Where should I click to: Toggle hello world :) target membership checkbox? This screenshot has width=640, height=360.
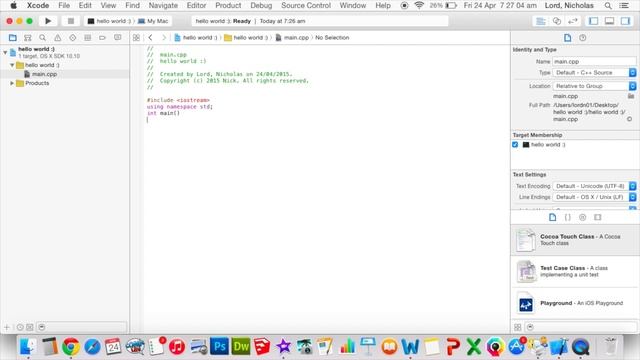[515, 144]
